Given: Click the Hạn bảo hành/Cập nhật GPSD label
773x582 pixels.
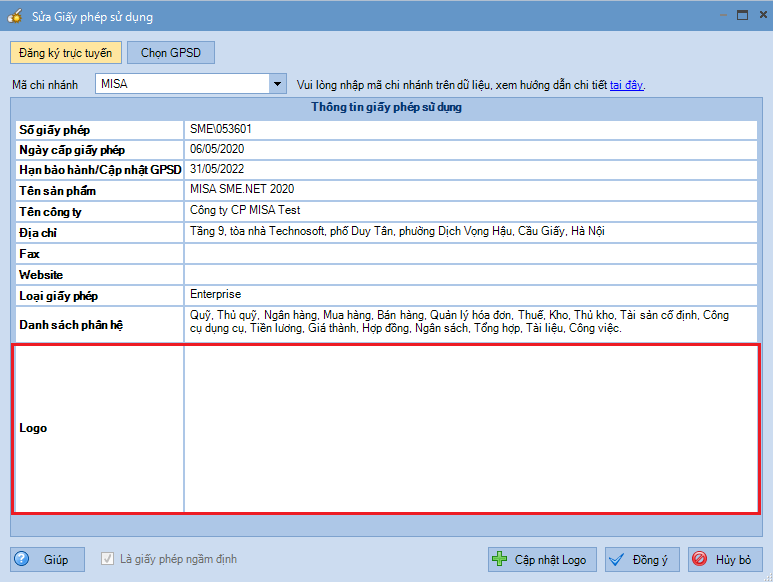Looking at the screenshot, I should (101, 170).
